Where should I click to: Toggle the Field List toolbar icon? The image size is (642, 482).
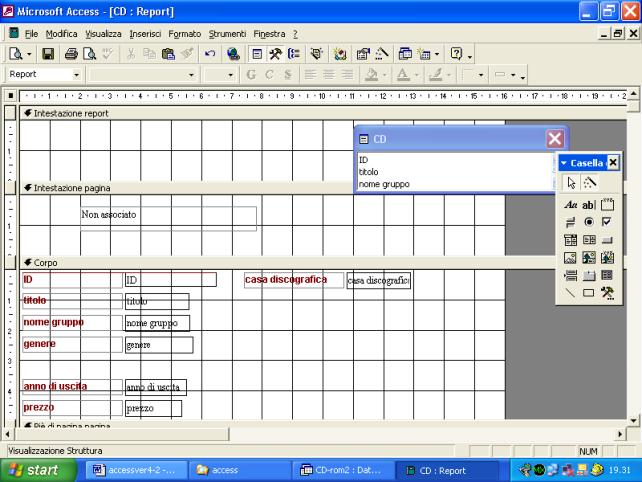pos(257,54)
